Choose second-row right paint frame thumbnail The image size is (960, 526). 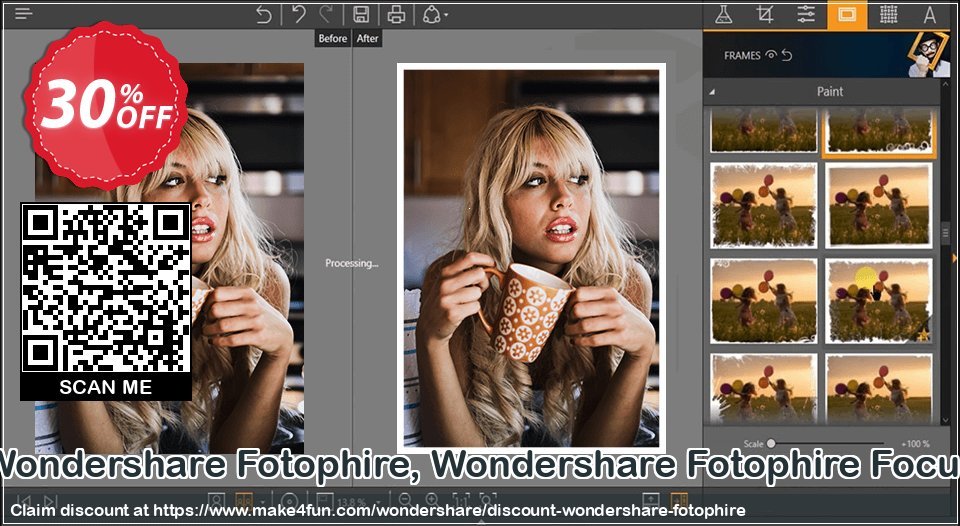point(879,205)
